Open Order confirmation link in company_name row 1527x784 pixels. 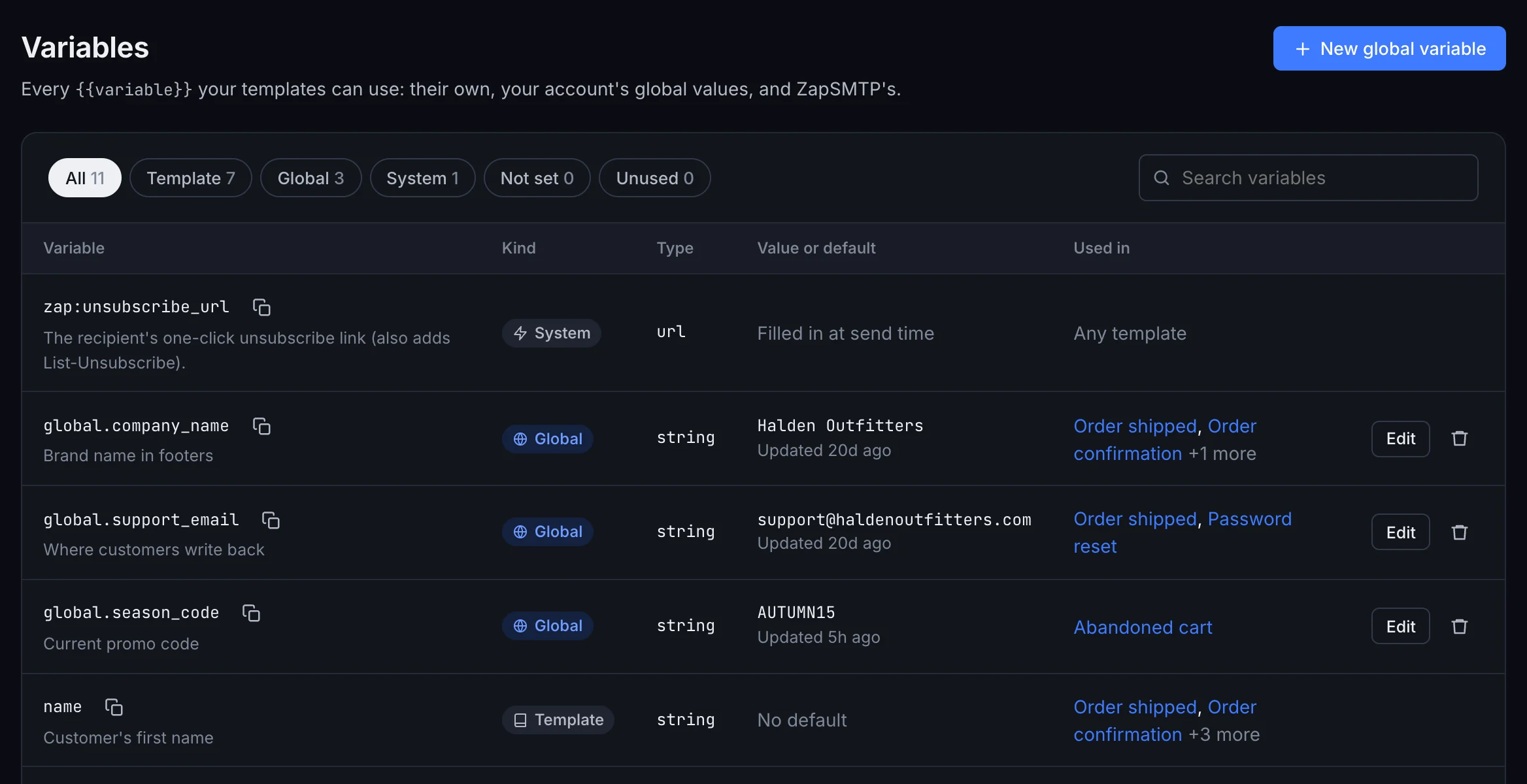tap(1165, 440)
